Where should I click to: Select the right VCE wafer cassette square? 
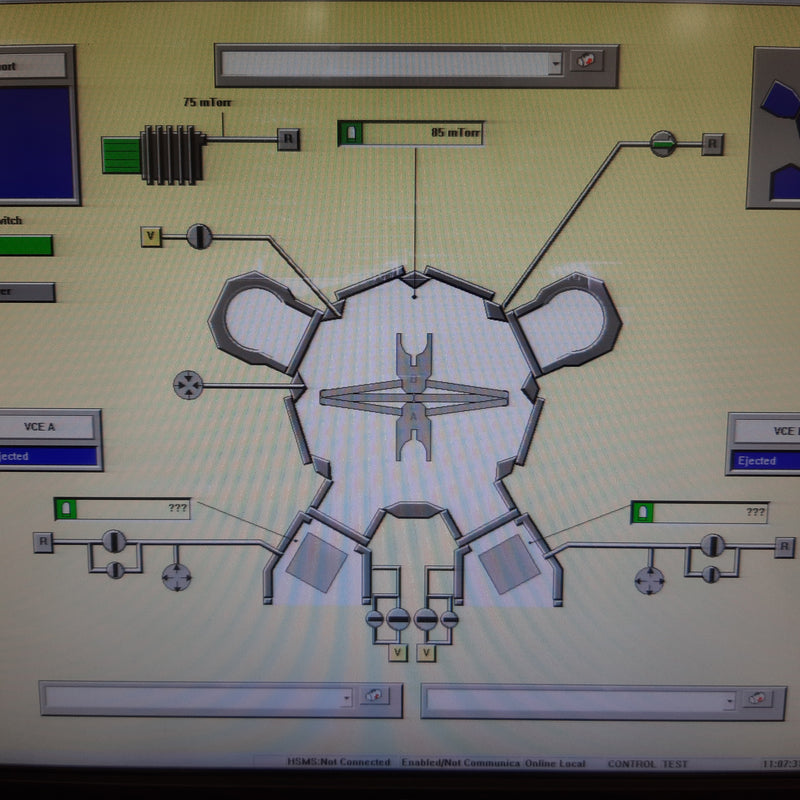point(507,563)
